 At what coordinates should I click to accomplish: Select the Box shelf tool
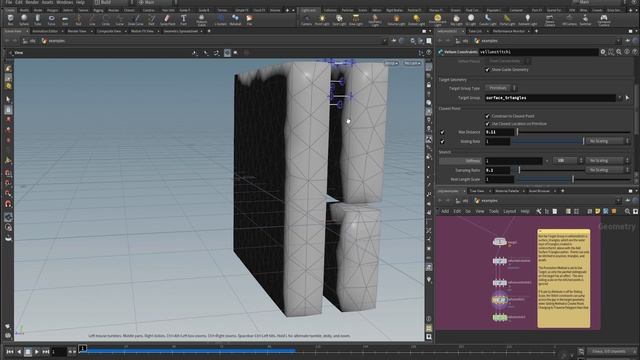point(11,20)
